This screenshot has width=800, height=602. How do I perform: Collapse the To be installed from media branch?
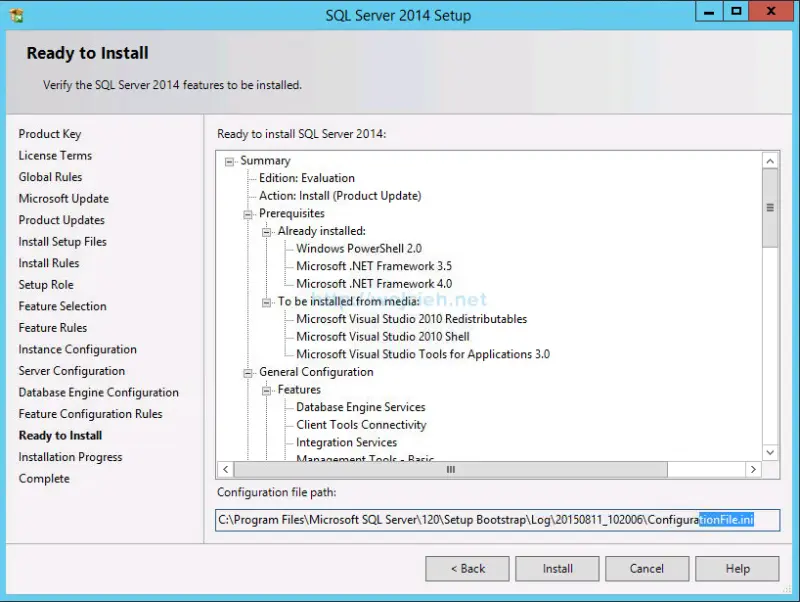point(265,301)
